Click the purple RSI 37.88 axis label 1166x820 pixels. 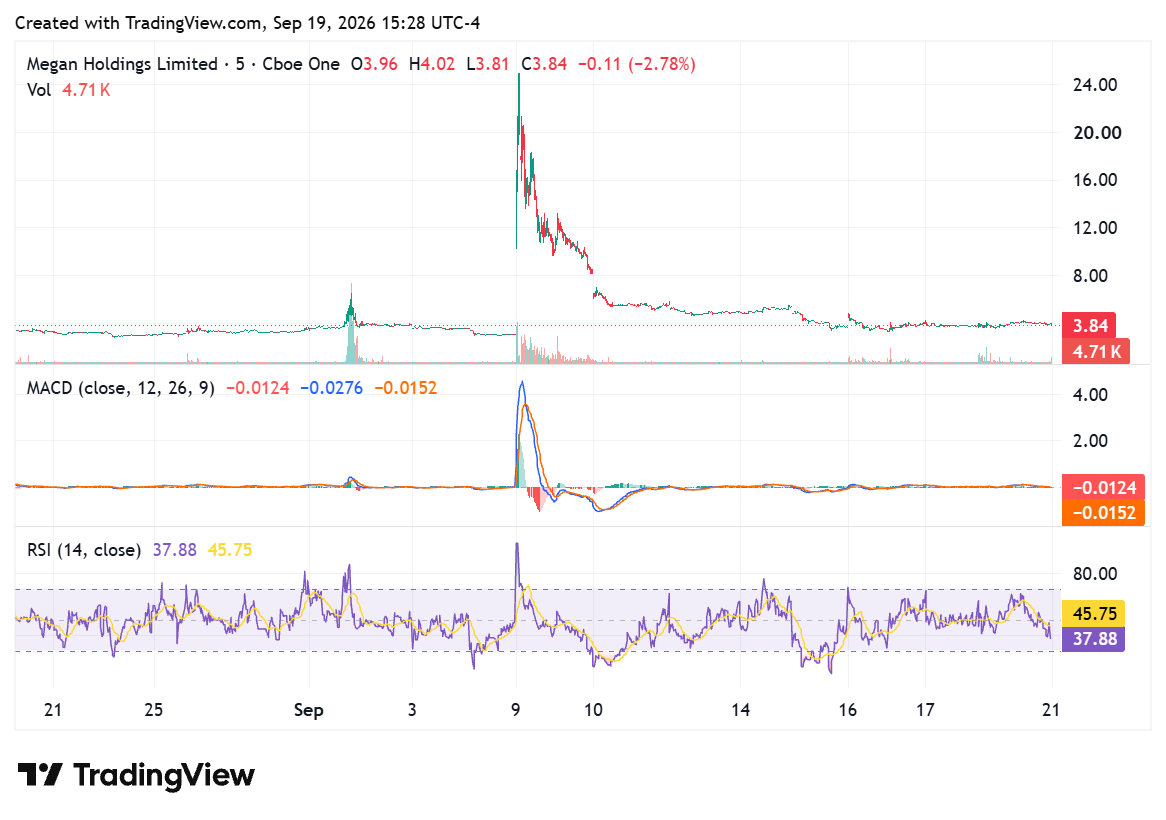(1093, 639)
